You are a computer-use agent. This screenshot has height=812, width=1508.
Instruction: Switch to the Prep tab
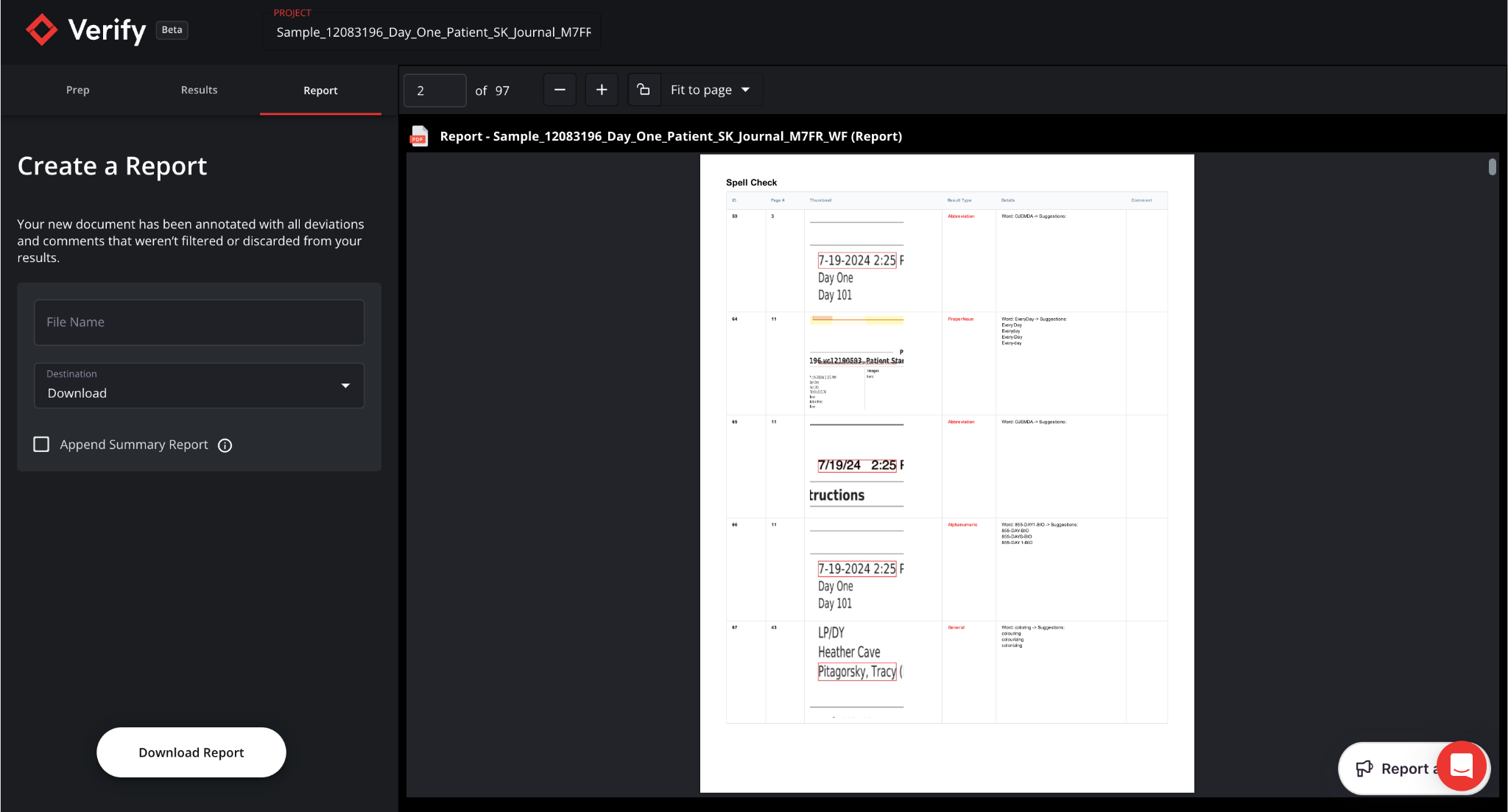(77, 90)
